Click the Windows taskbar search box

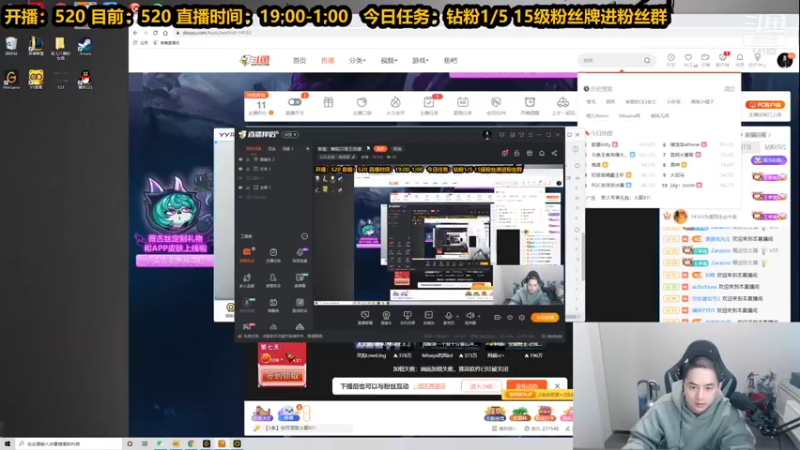68,444
